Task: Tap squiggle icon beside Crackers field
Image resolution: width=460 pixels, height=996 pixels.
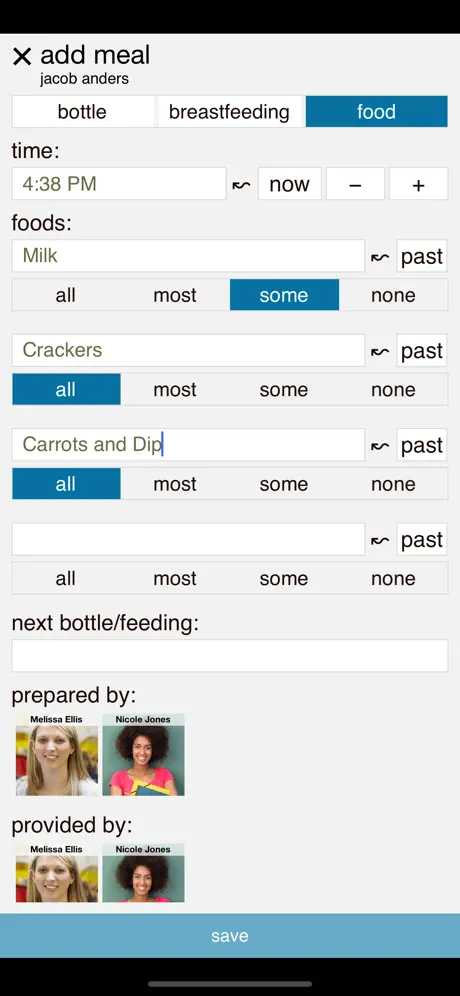Action: (380, 351)
